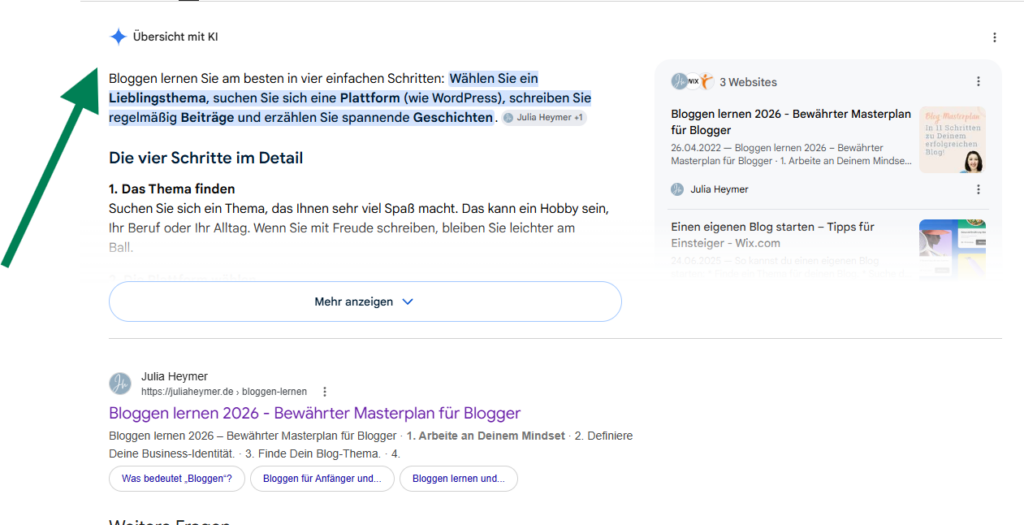This screenshot has width=1024, height=525.
Task: Expand AI overview with Mehr anzeigen
Action: pos(365,302)
